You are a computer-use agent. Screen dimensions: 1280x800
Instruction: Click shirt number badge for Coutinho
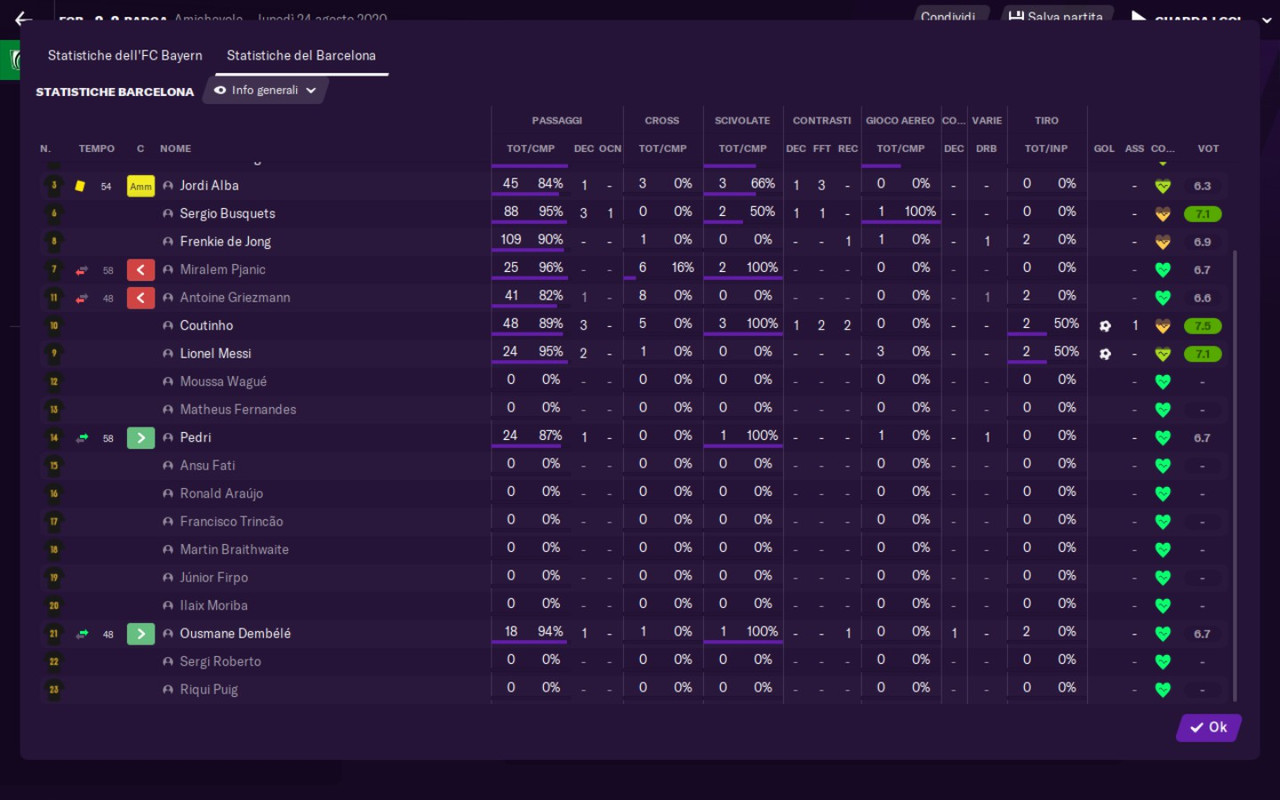coord(54,326)
